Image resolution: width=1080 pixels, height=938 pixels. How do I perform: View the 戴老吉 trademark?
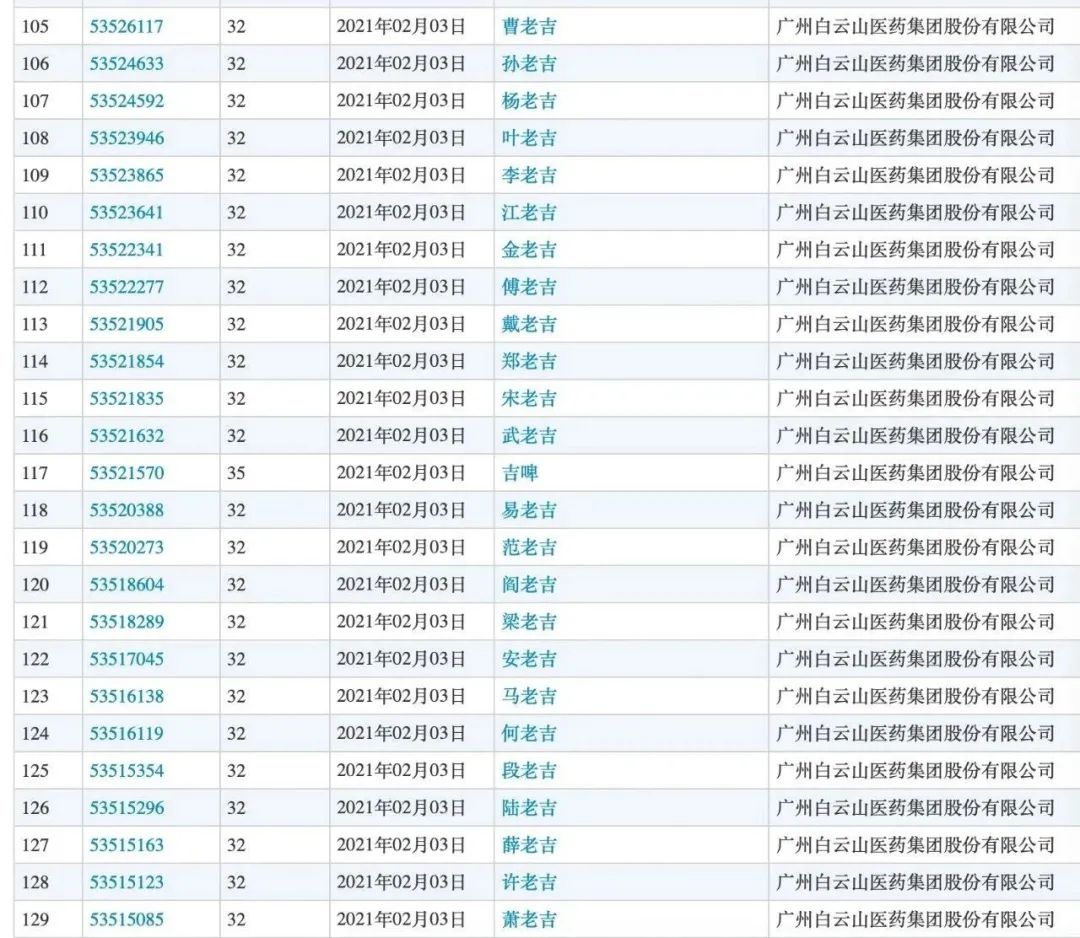click(x=529, y=324)
